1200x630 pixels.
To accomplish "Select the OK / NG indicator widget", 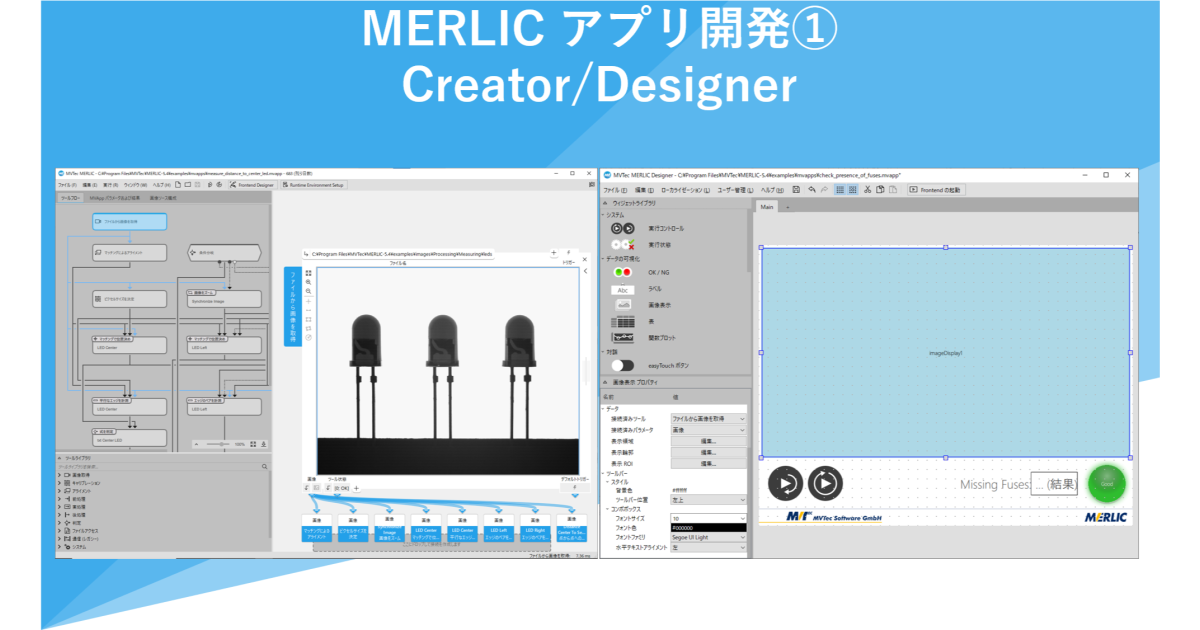I will pyautogui.click(x=623, y=272).
